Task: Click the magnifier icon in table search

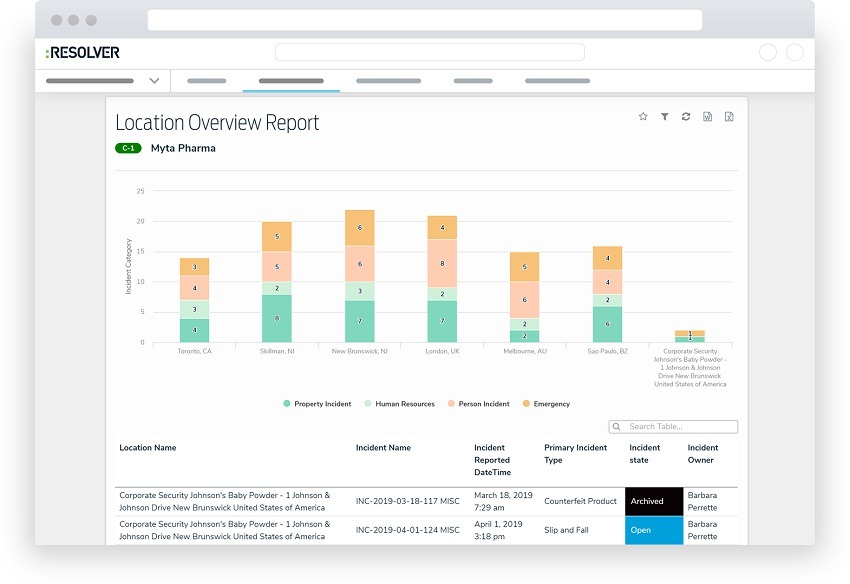Action: tap(617, 427)
